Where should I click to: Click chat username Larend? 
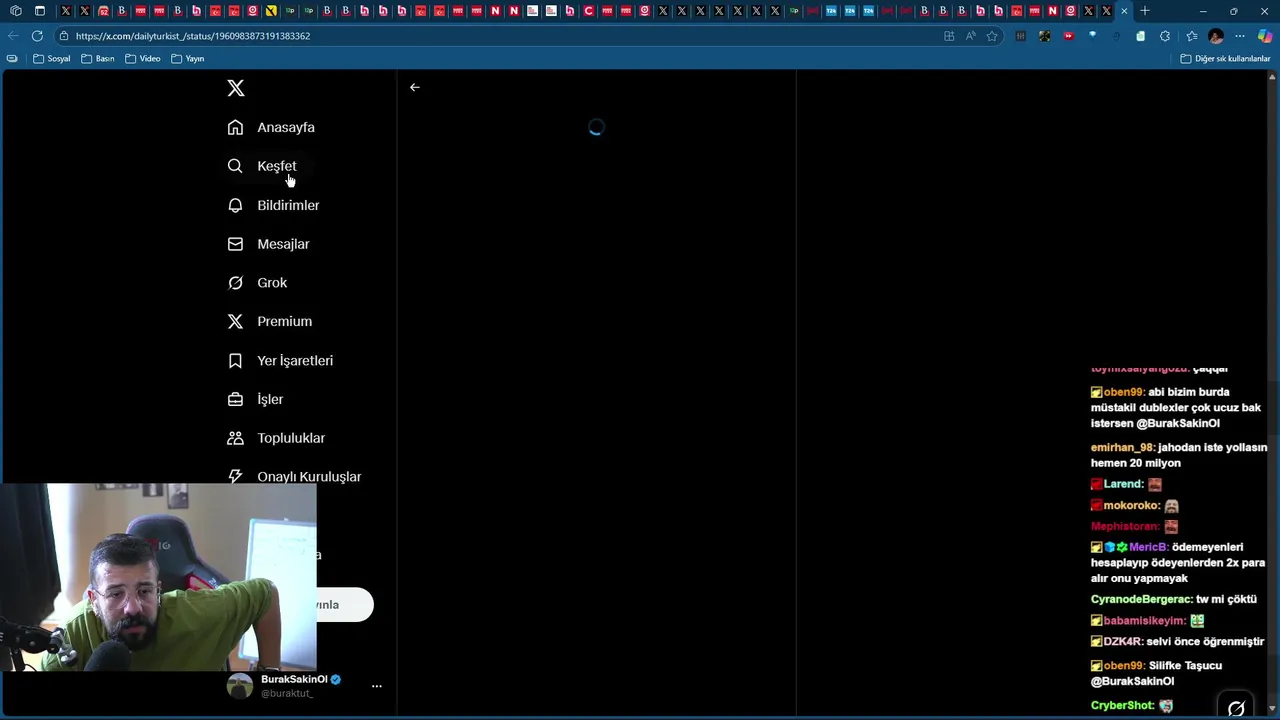click(x=1123, y=484)
